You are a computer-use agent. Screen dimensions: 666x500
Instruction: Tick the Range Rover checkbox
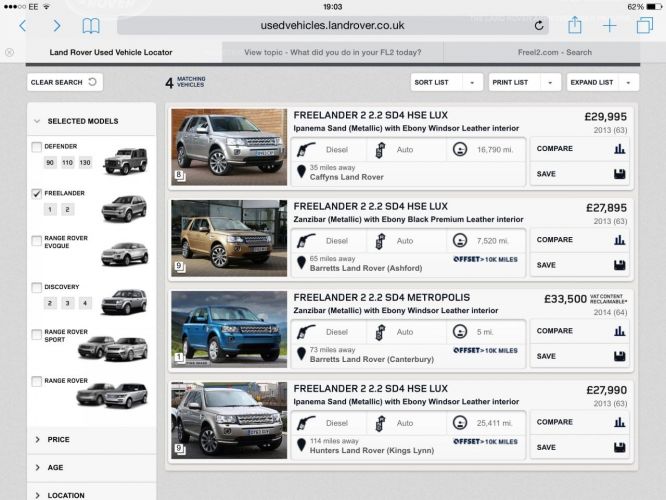(x=37, y=381)
